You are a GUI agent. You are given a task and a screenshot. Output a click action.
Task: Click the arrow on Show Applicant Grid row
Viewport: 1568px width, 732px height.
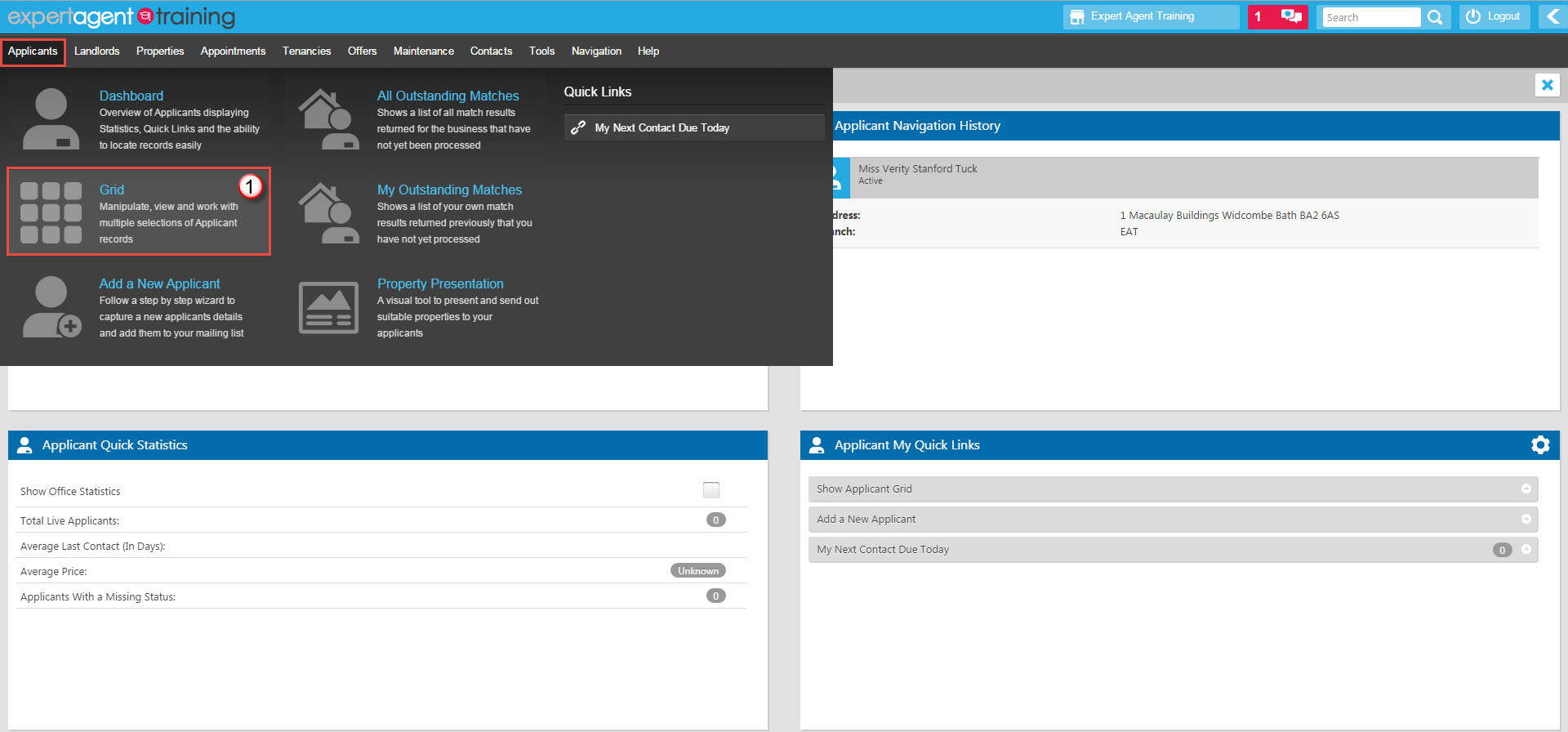[x=1526, y=489]
